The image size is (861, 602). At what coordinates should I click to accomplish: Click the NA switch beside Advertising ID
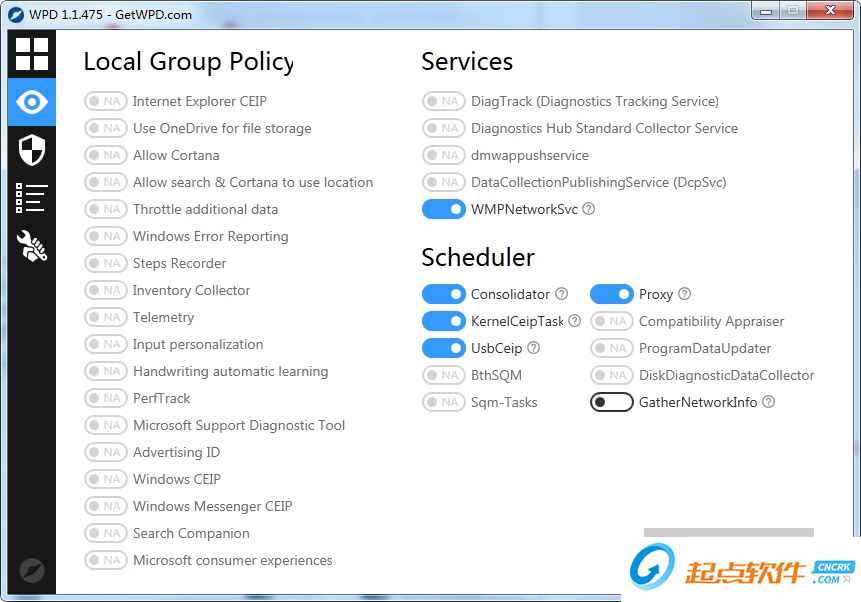pos(105,452)
